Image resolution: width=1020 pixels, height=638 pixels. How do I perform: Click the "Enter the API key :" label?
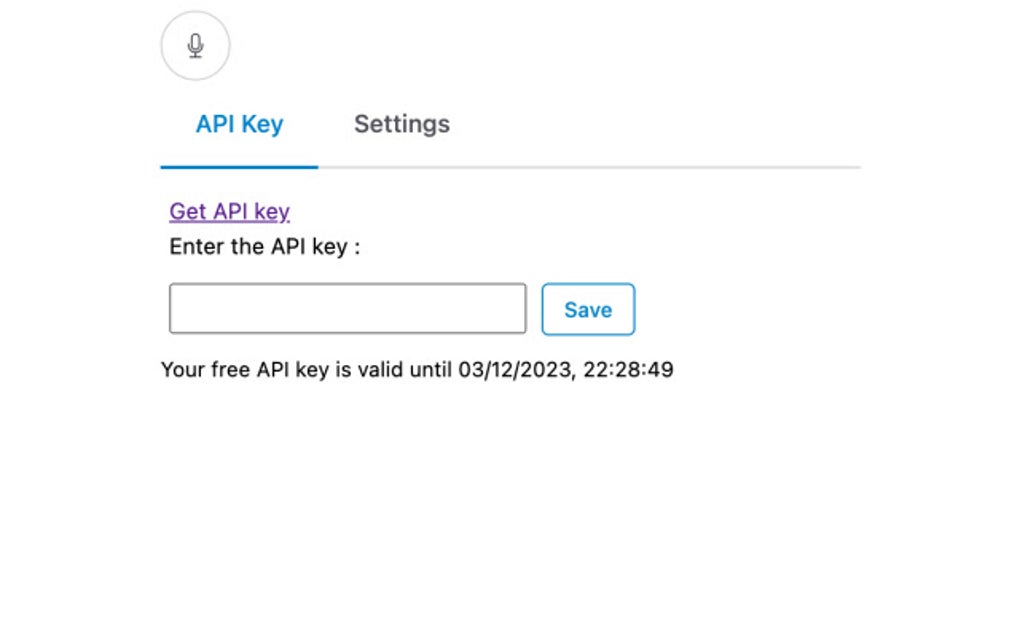[264, 246]
